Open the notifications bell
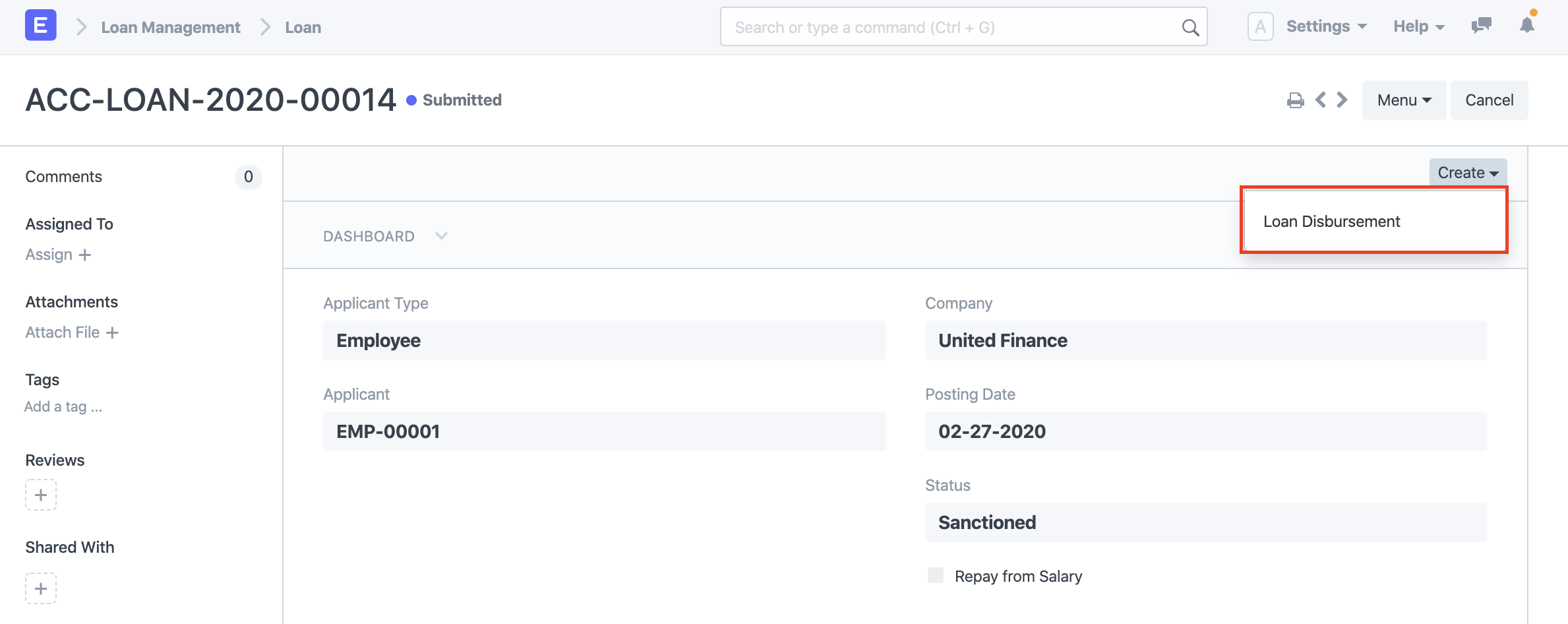This screenshot has width=1568, height=624. point(1526,27)
